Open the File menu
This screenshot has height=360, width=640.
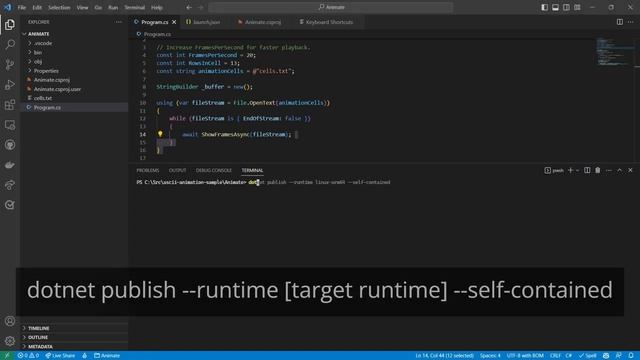pyautogui.click(x=22, y=7)
